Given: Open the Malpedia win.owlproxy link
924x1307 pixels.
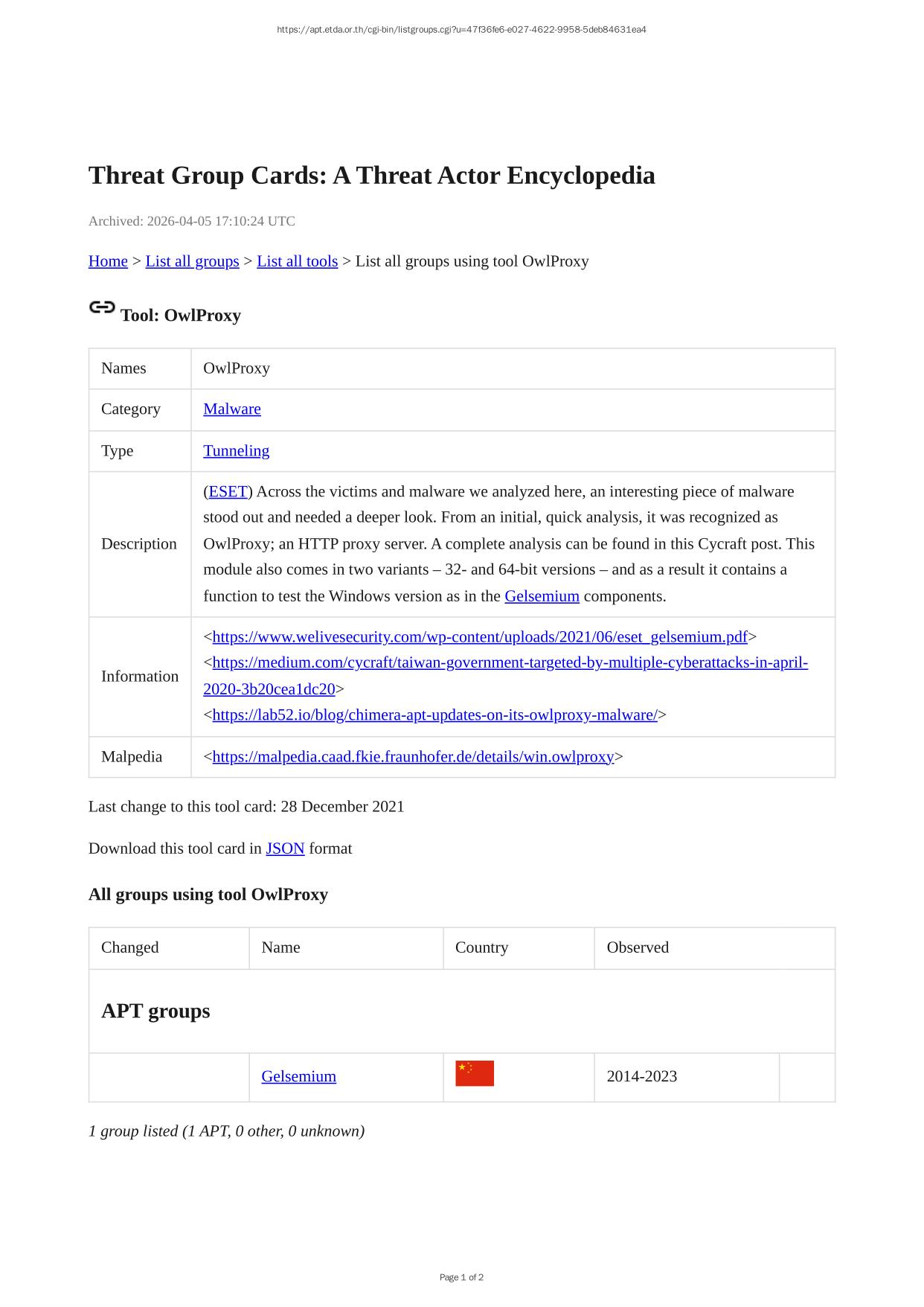Looking at the screenshot, I should (x=413, y=756).
